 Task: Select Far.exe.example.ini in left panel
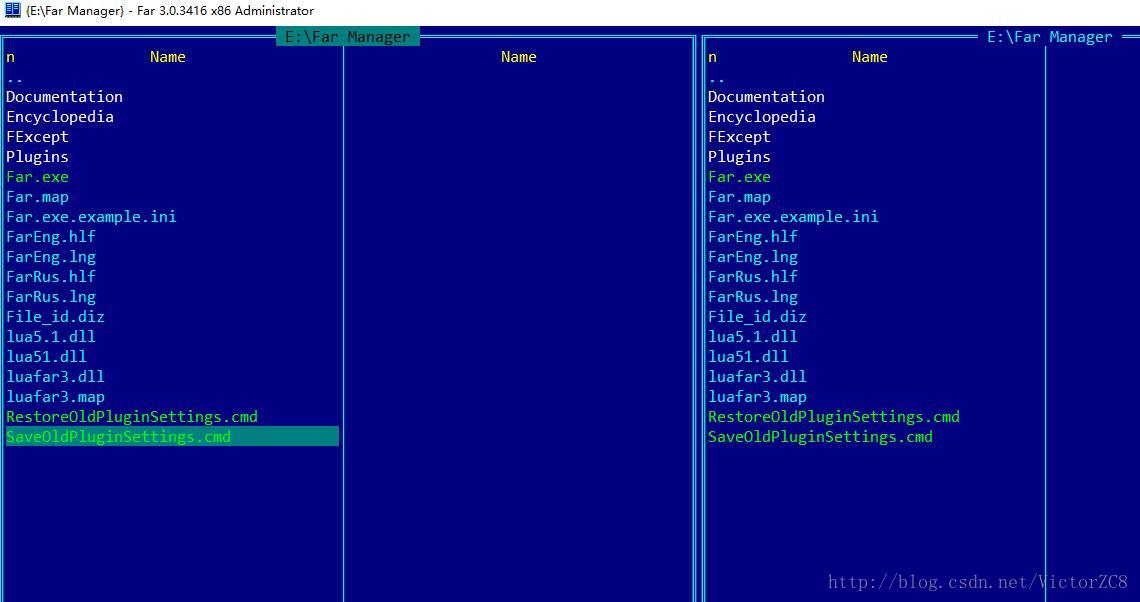[92, 217]
